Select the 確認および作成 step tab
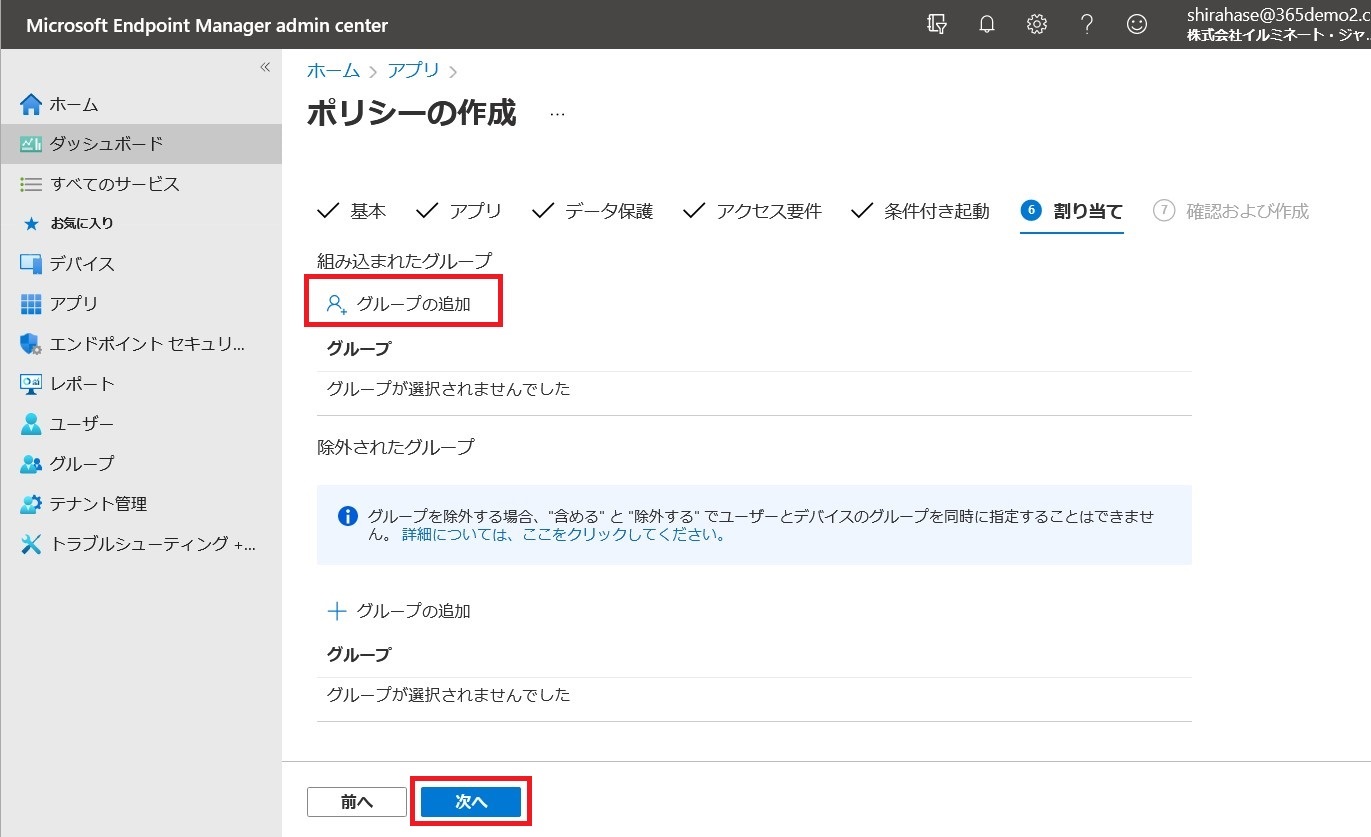 pyautogui.click(x=1231, y=211)
